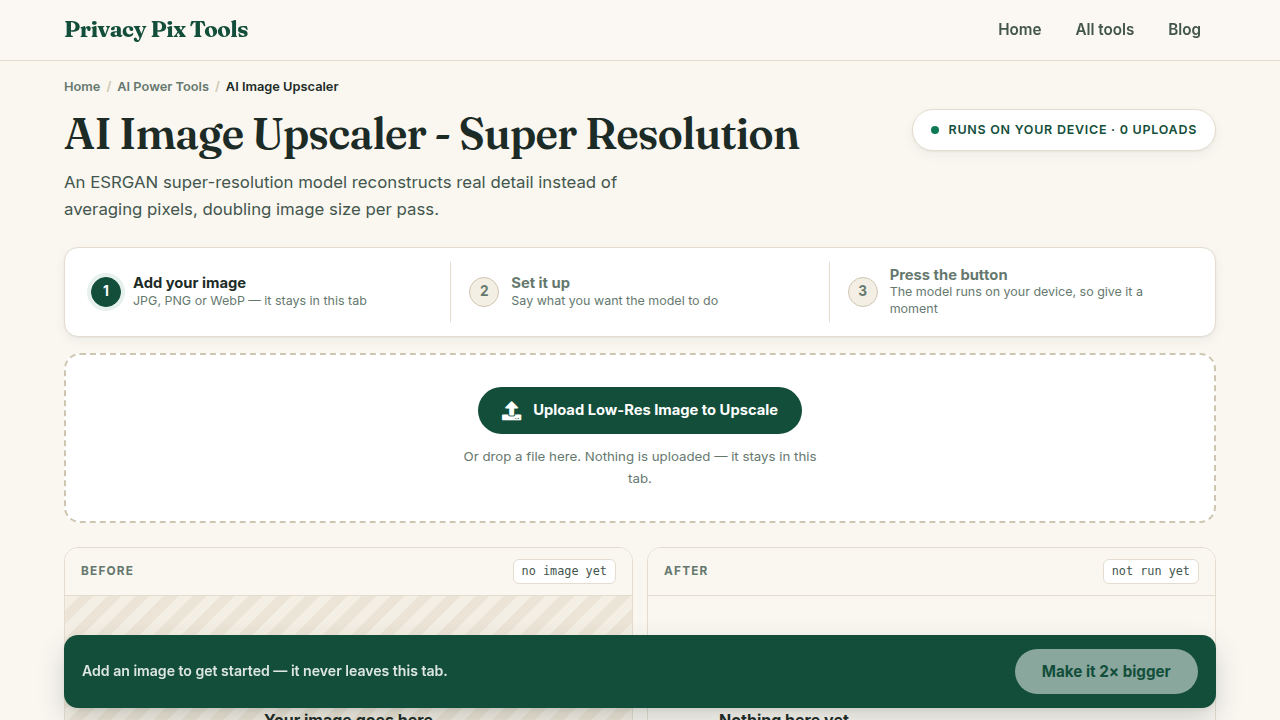Click the dashed drop-a-file area text
1280x720 pixels.
tap(640, 467)
